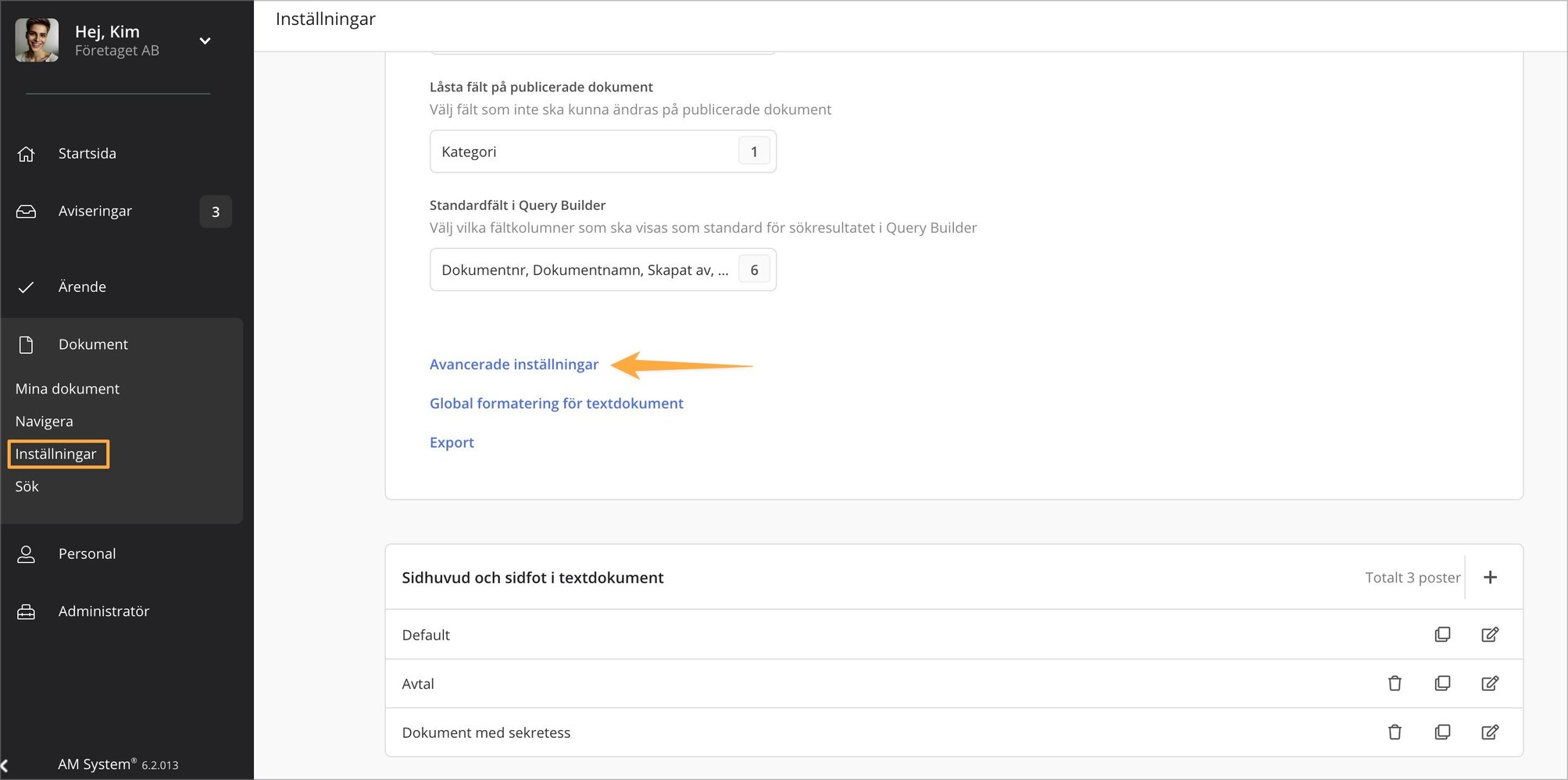Expand the user profile chevron menu

tap(205, 41)
